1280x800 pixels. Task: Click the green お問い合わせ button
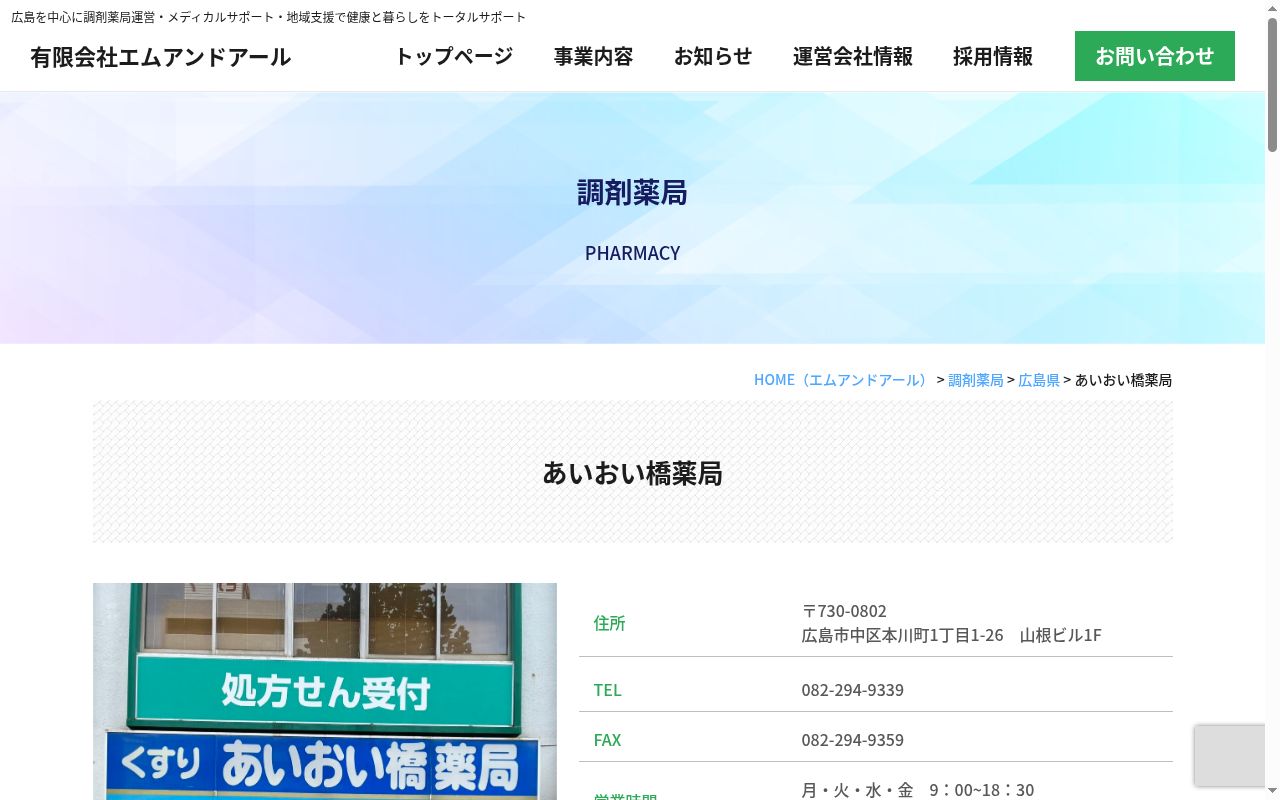point(1155,56)
